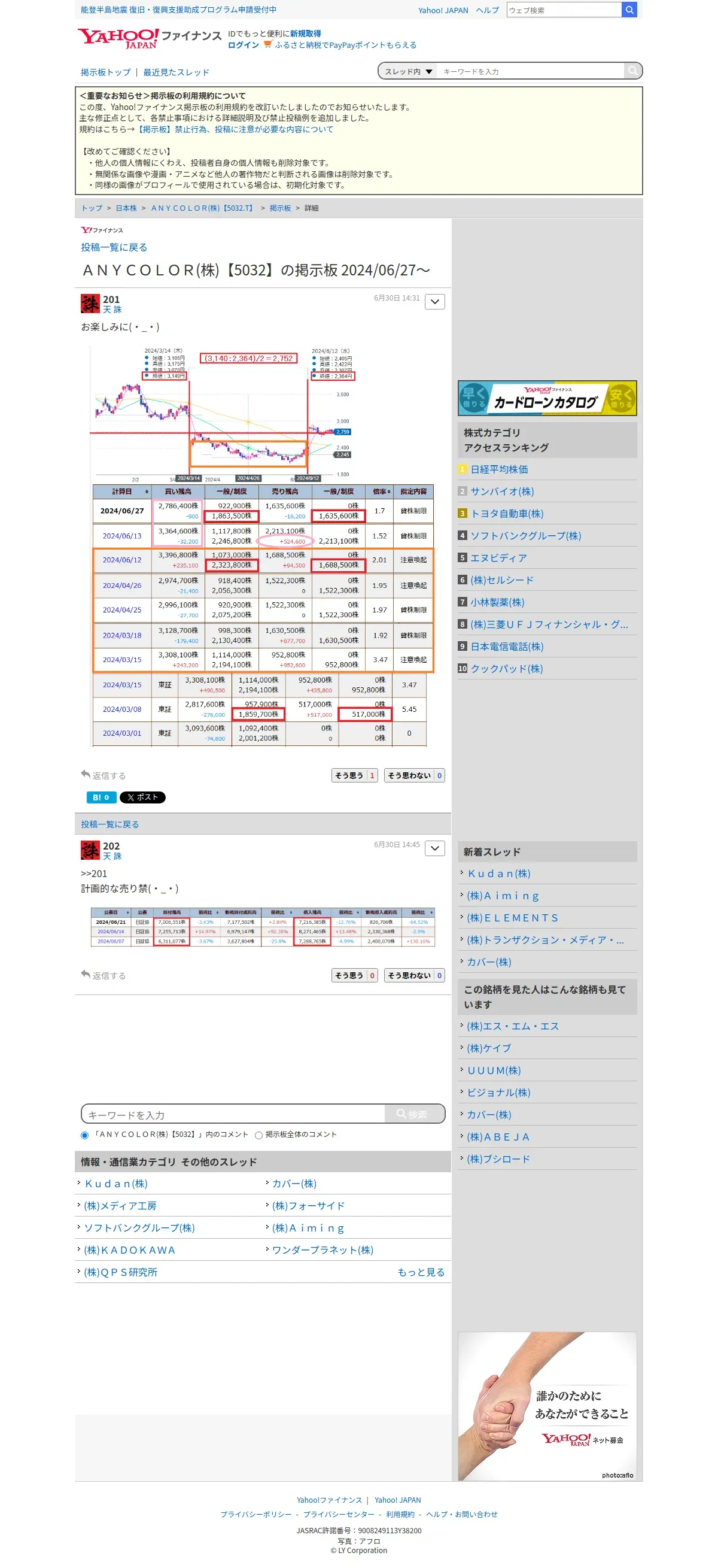The height and width of the screenshot is (1568, 718).
Task: Open ワンダープラネット(株) thread link
Action: click(x=323, y=1250)
